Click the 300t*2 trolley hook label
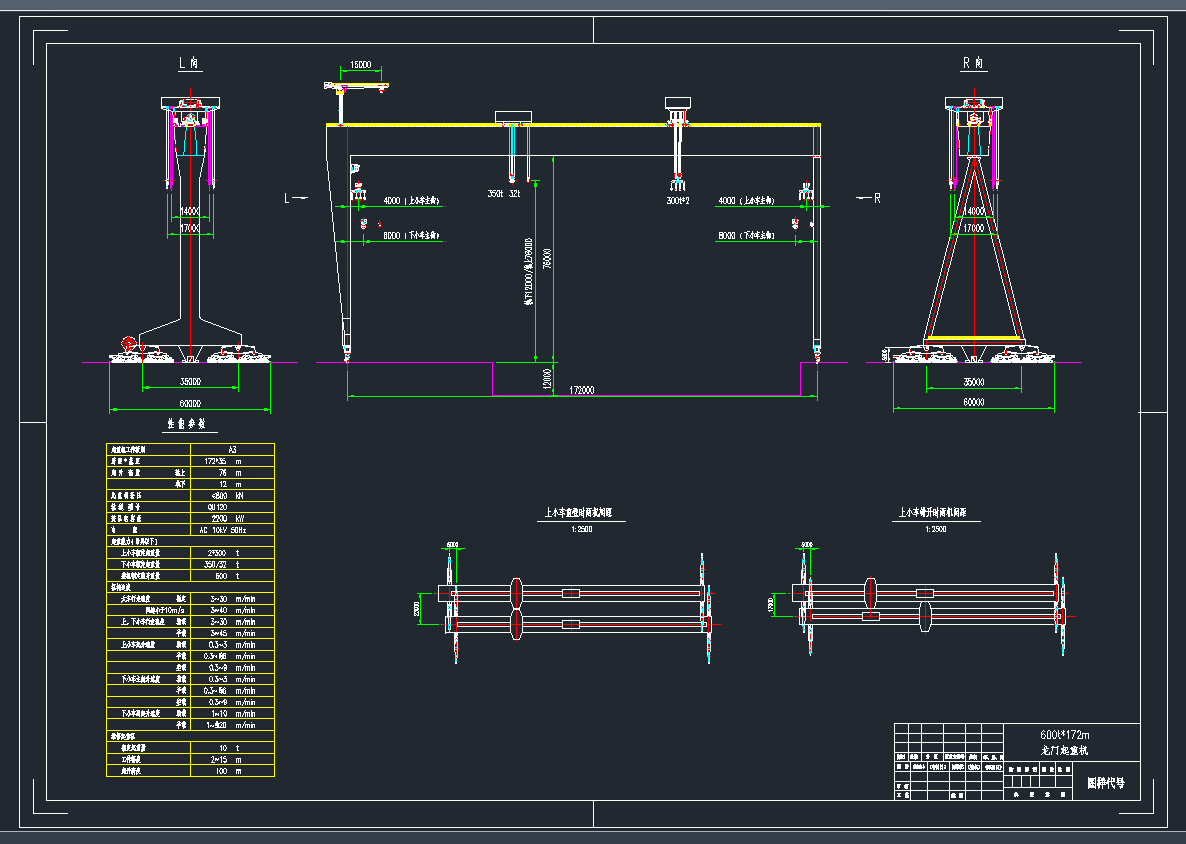Screen dimensions: 1186x844 (679, 200)
